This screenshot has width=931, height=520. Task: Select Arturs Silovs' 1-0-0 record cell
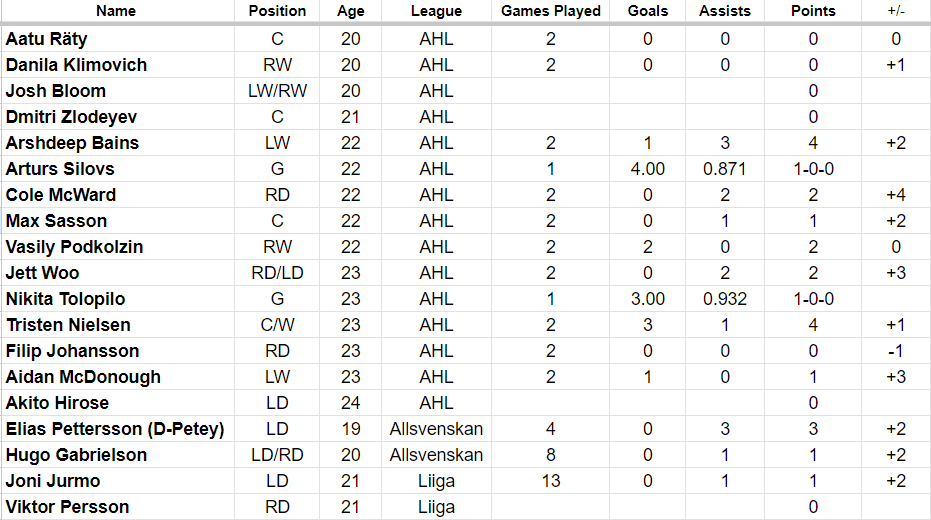[x=813, y=169]
